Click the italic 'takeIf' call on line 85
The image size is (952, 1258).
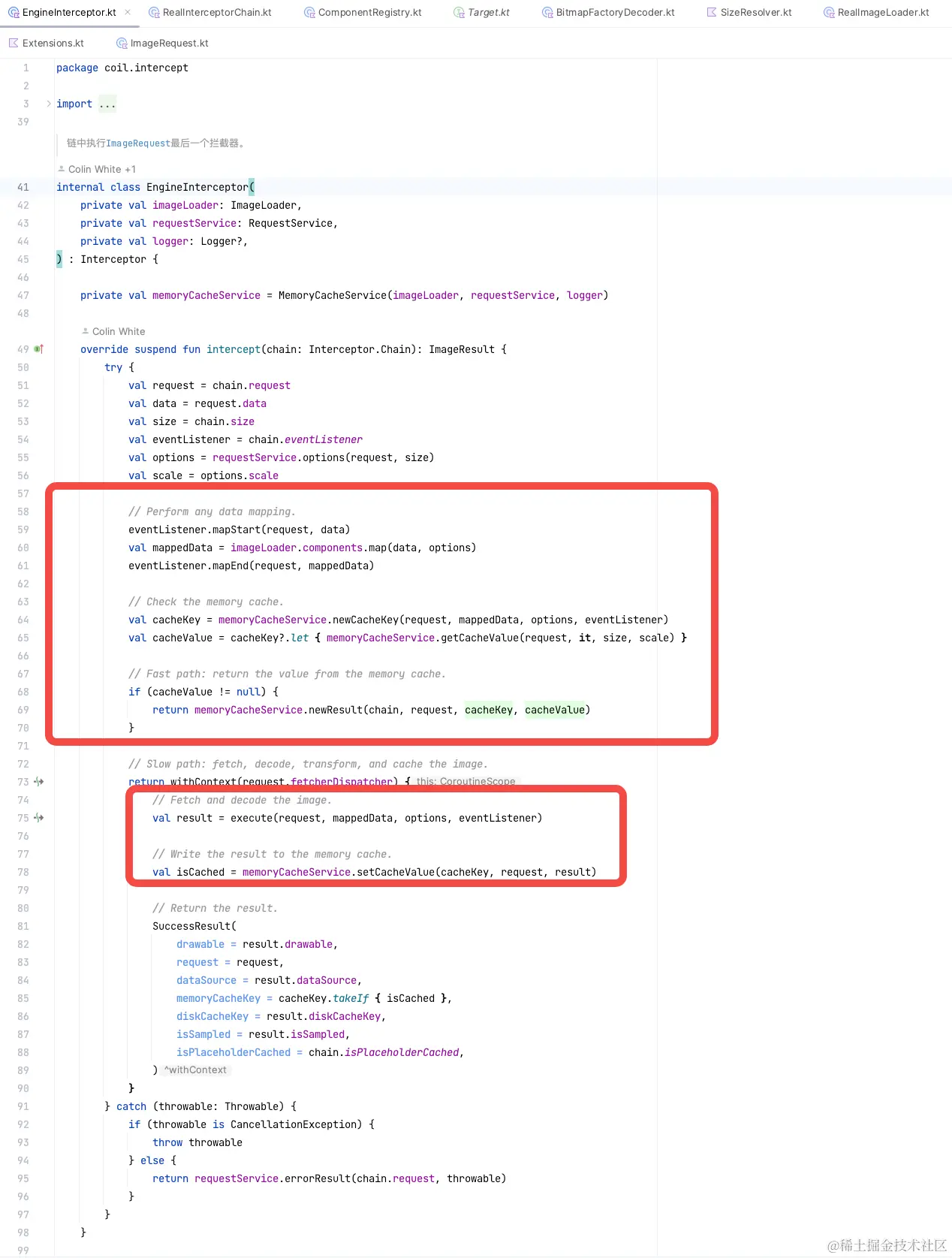click(x=351, y=998)
